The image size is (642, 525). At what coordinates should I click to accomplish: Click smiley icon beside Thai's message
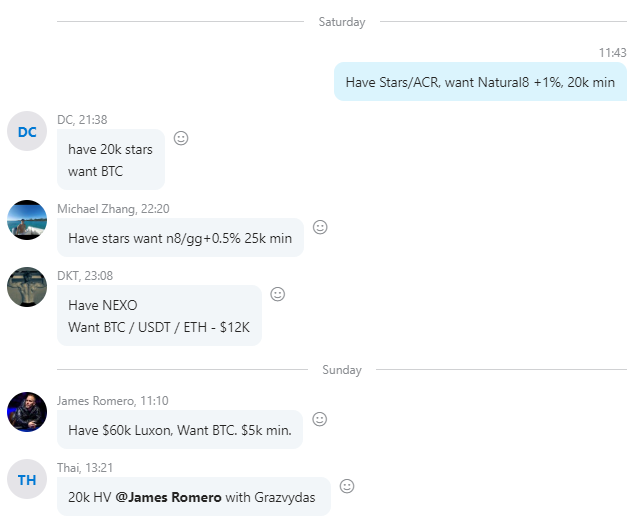point(347,486)
